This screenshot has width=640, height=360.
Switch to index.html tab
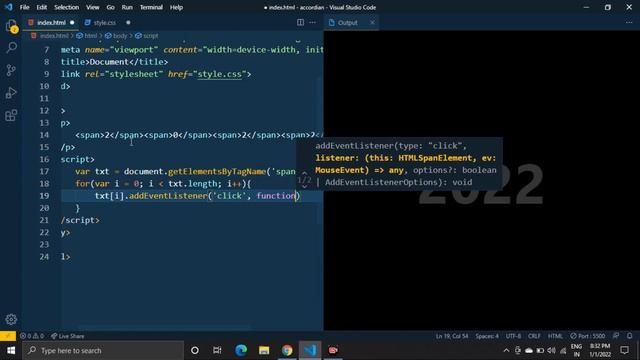(x=51, y=22)
